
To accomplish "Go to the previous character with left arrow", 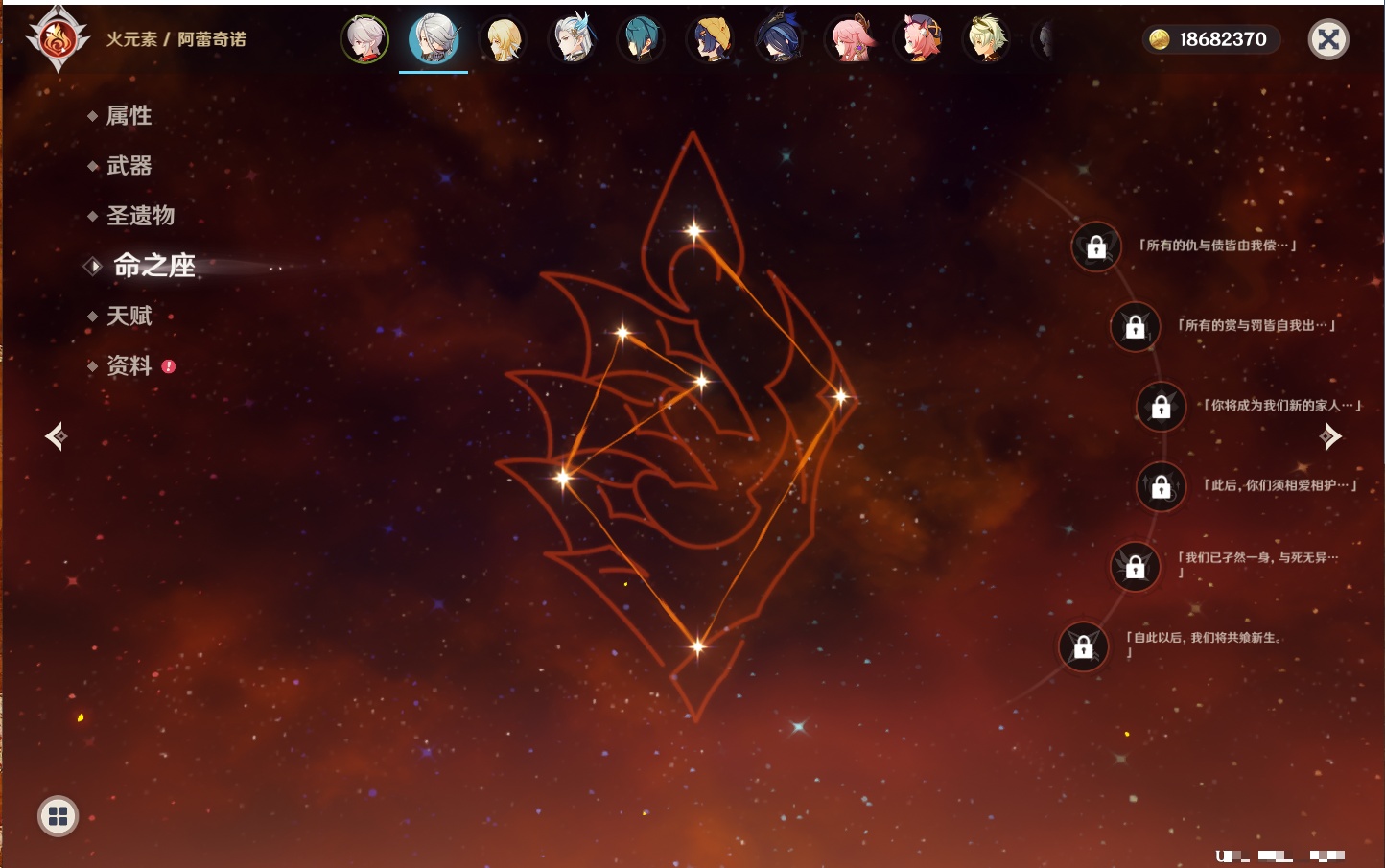I will (56, 436).
